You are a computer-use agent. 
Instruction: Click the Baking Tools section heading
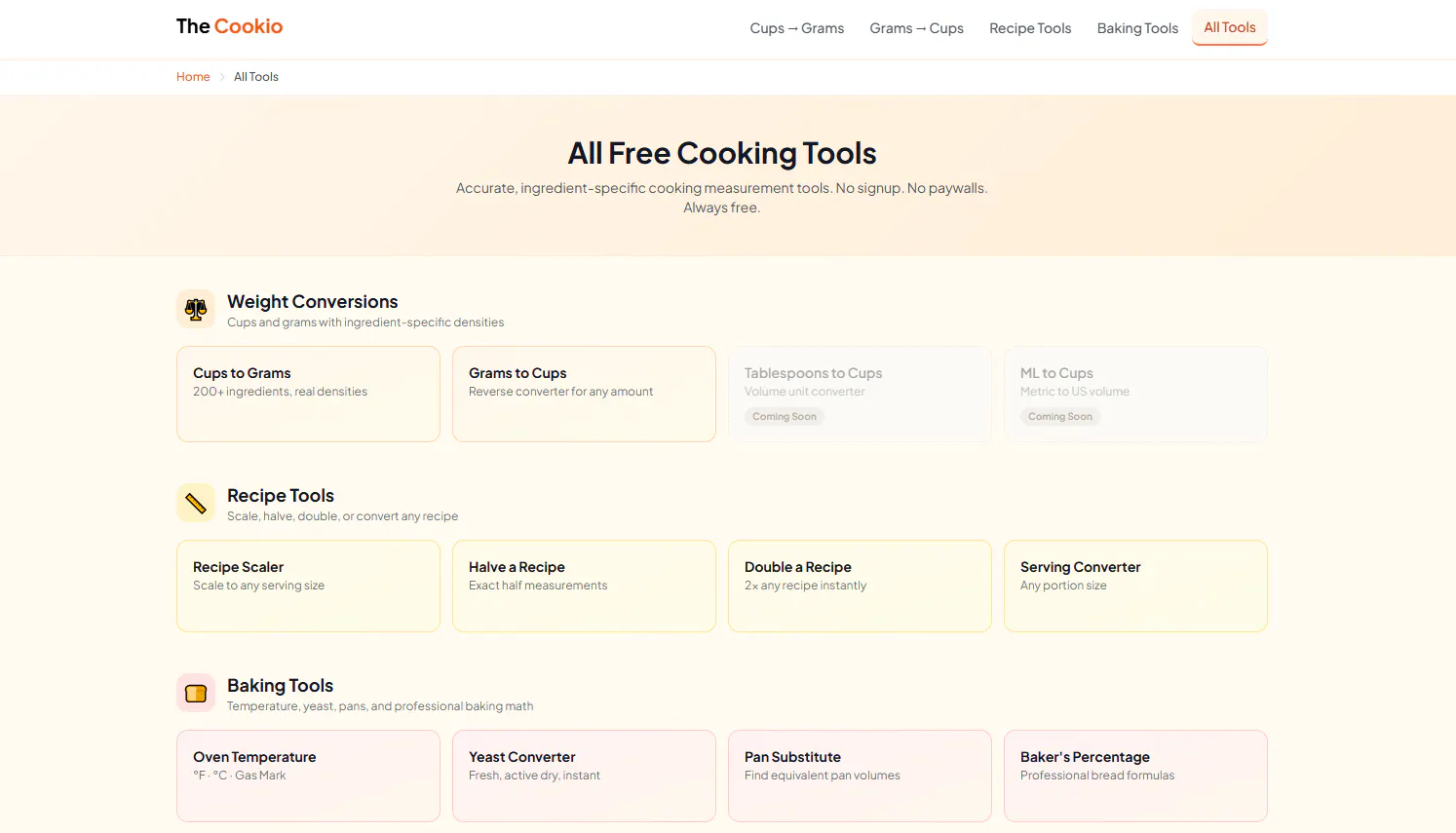tap(281, 686)
